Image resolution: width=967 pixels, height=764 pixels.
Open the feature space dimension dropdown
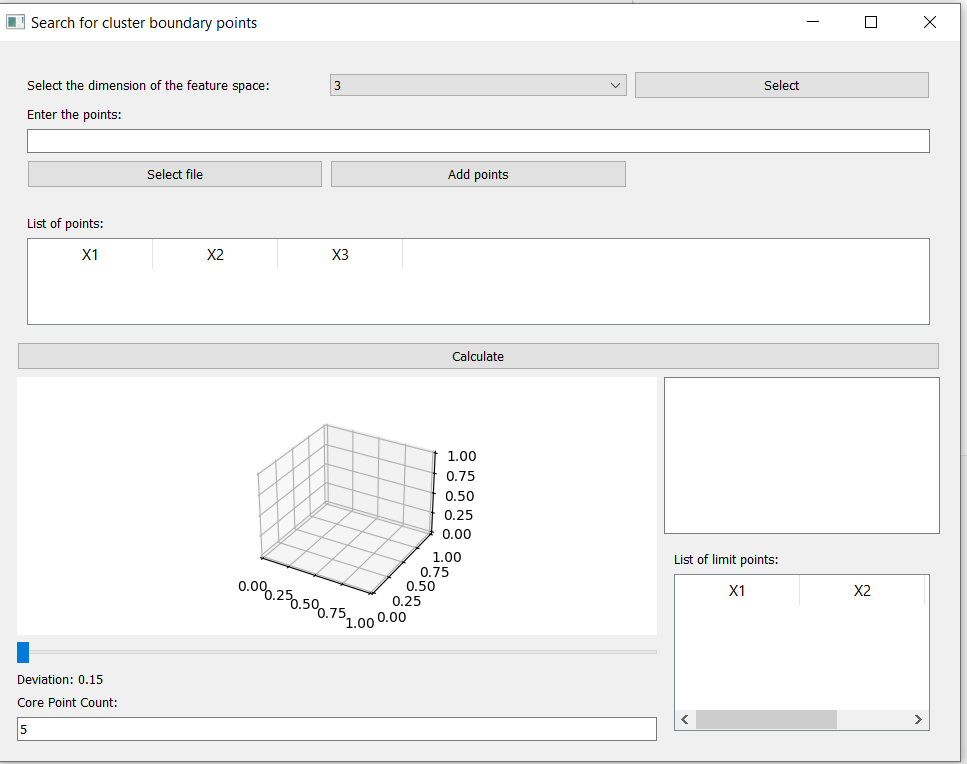click(478, 85)
